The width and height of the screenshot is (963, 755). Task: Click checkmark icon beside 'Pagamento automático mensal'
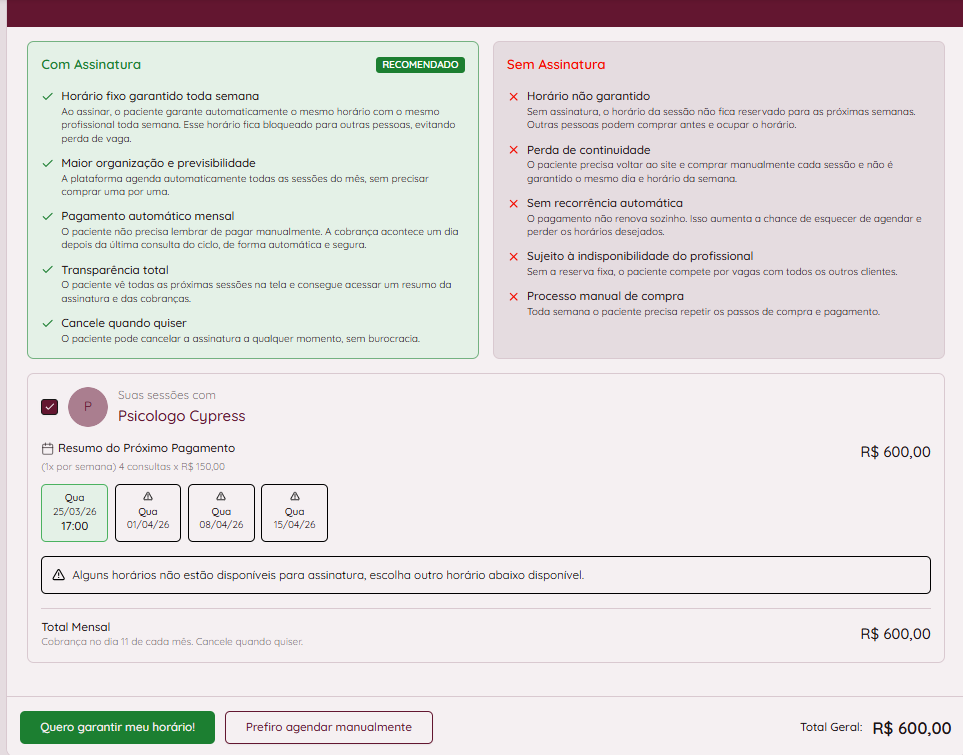click(x=47, y=216)
